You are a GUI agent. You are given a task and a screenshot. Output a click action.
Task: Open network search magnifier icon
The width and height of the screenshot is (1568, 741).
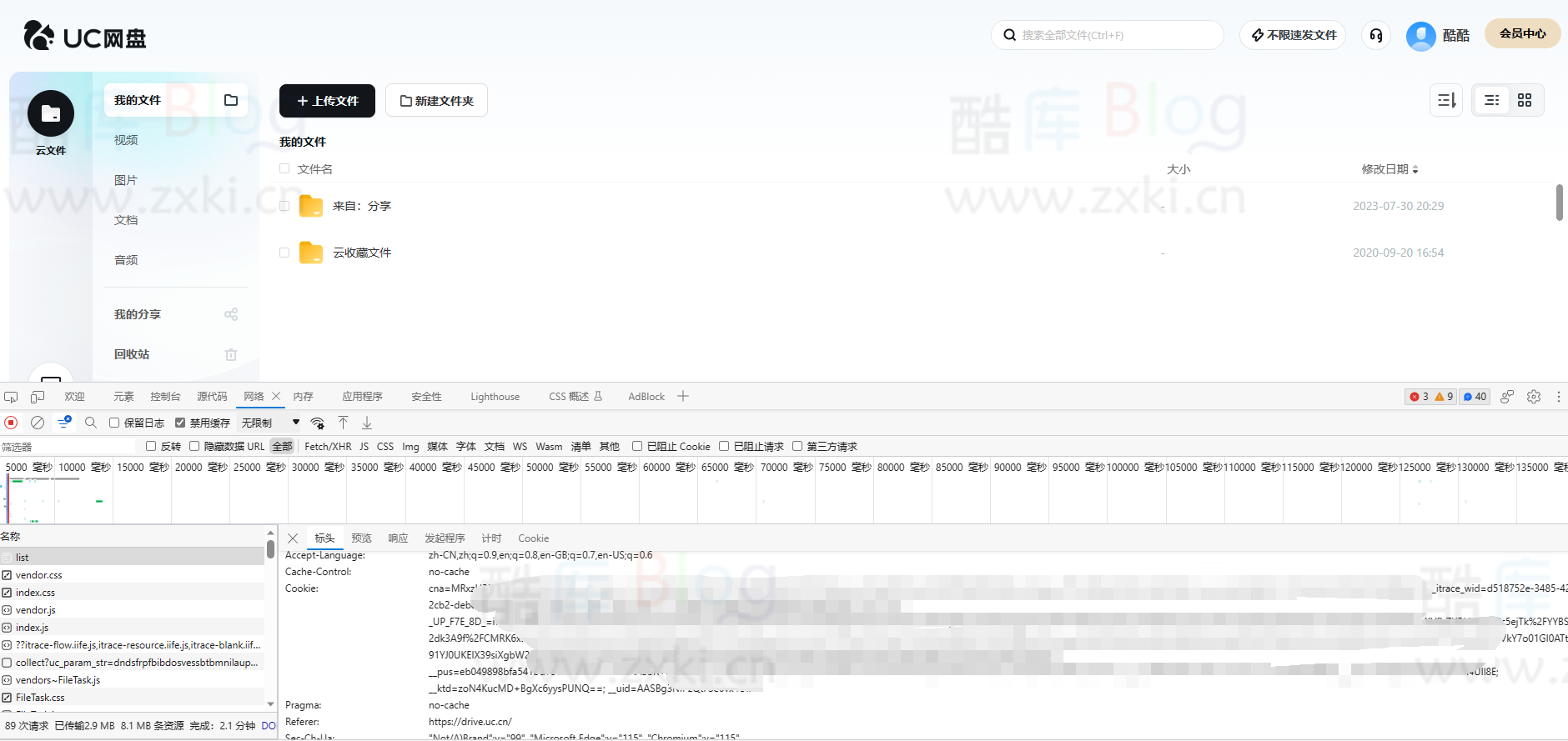91,423
